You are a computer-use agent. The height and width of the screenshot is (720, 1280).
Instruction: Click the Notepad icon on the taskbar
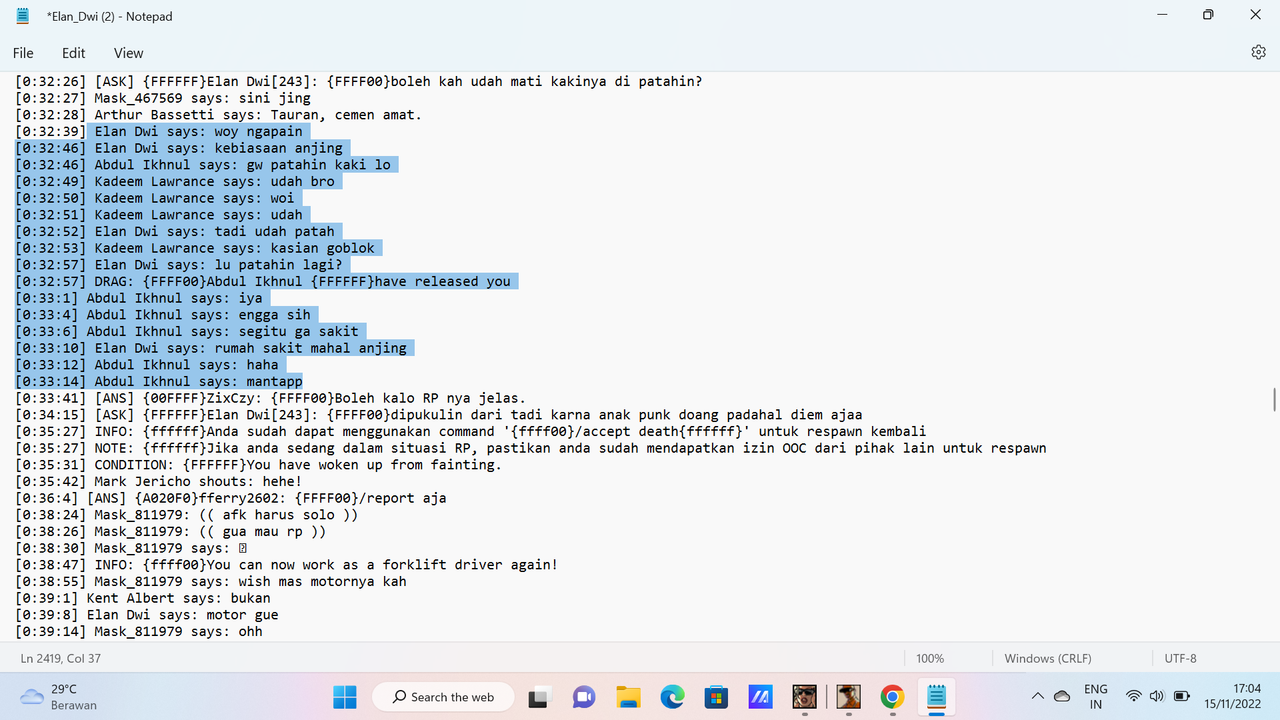click(936, 696)
